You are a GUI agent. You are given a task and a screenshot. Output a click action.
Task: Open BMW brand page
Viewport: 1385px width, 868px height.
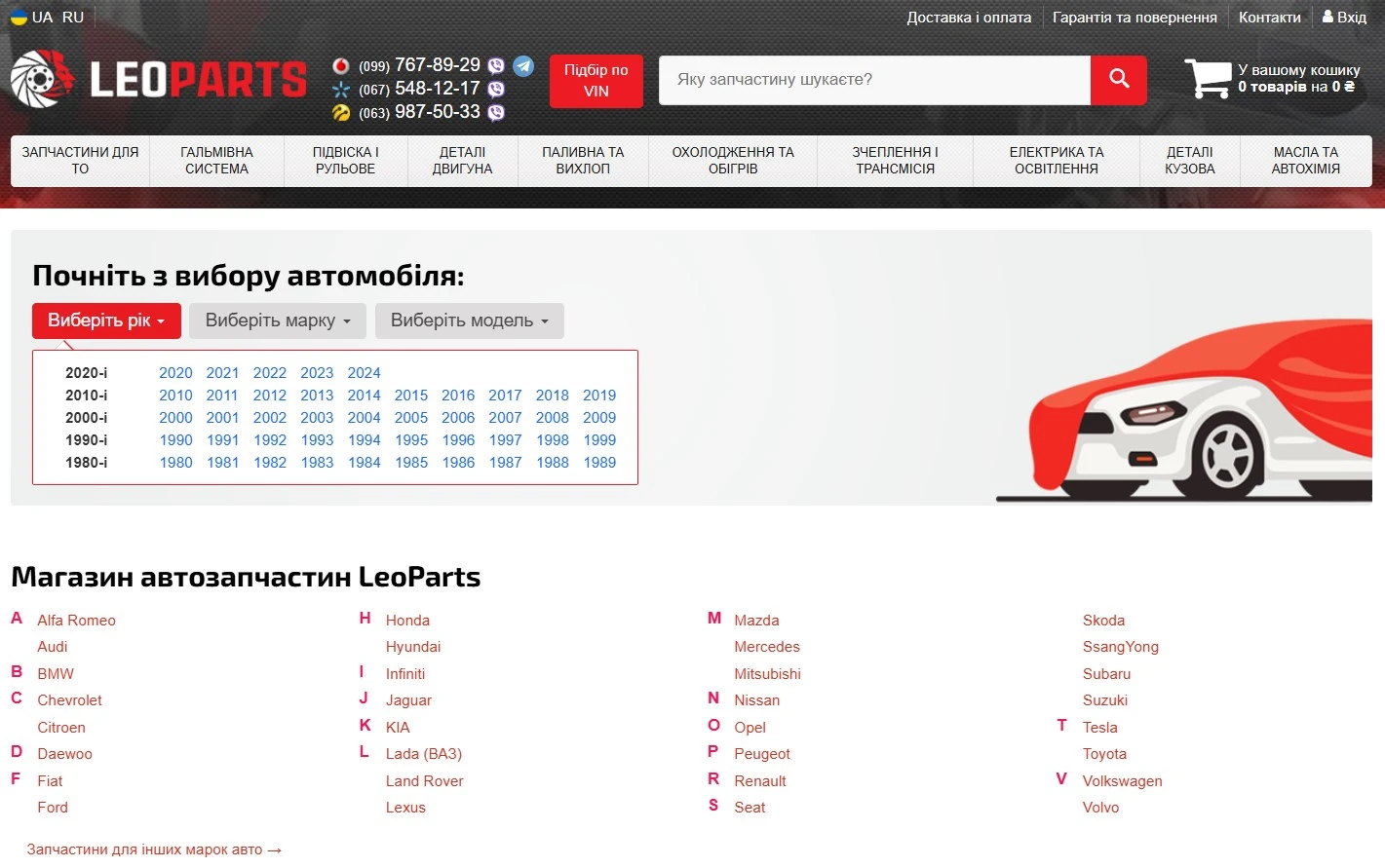pos(56,674)
